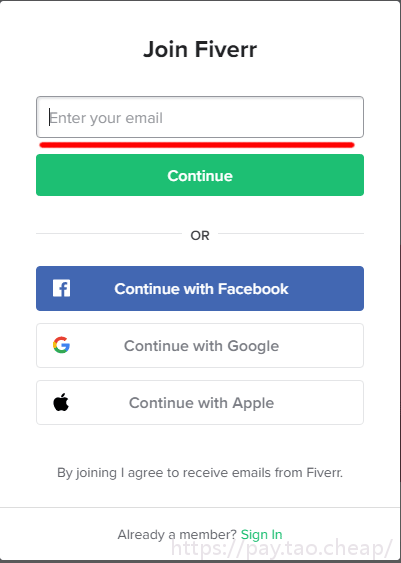Choose Continue with Facebook
The image size is (401, 563).
pos(200,288)
